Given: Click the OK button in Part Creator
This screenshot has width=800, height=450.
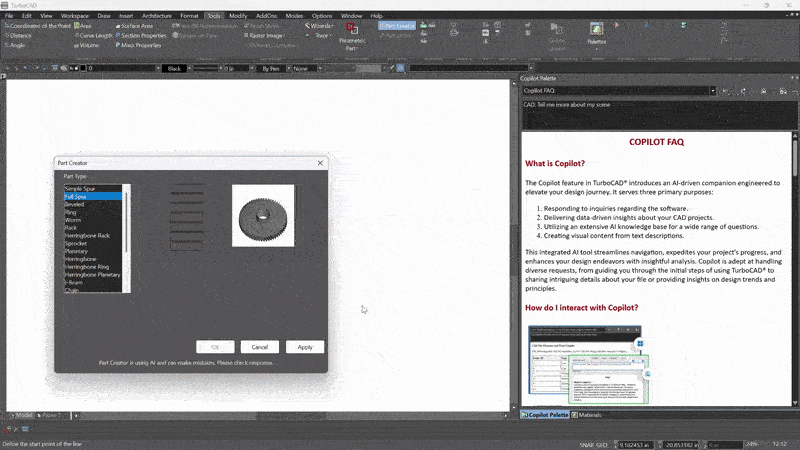Looking at the screenshot, I should click(215, 347).
